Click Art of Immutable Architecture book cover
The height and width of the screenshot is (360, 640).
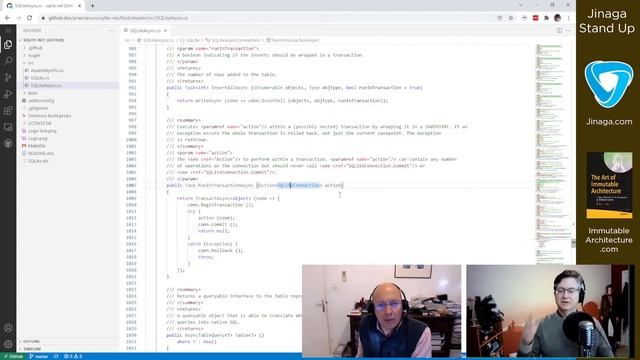pos(609,185)
